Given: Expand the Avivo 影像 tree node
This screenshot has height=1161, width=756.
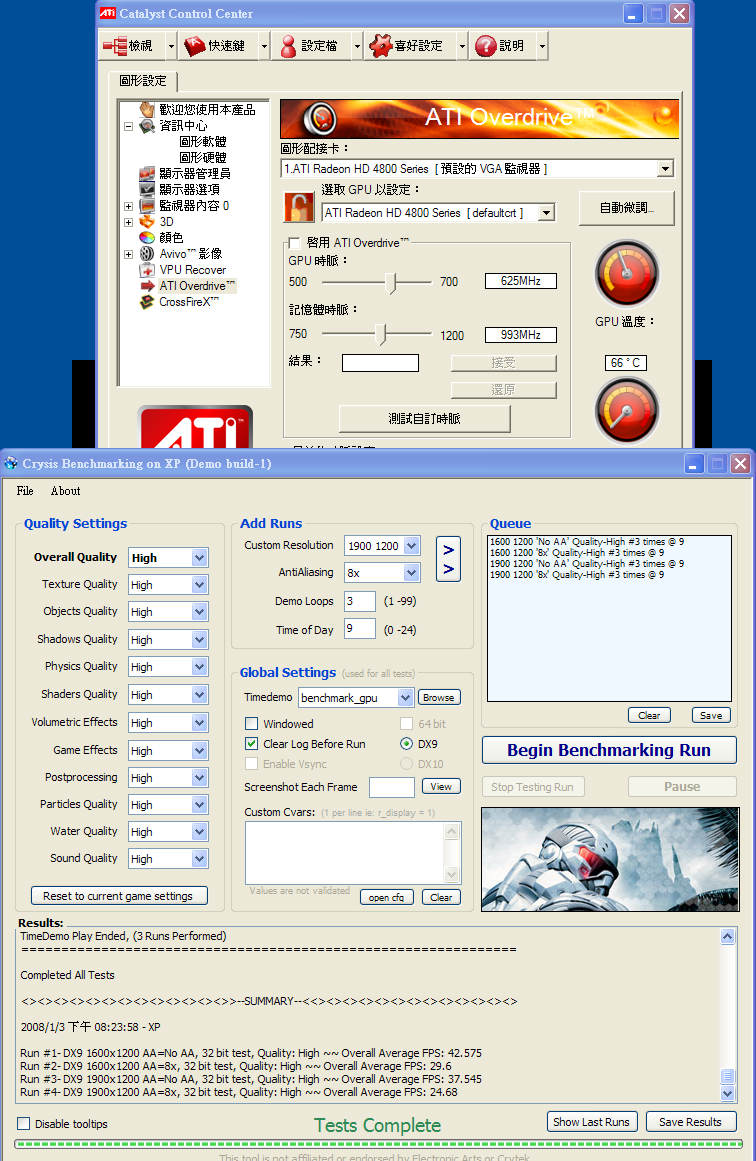Looking at the screenshot, I should click(128, 254).
